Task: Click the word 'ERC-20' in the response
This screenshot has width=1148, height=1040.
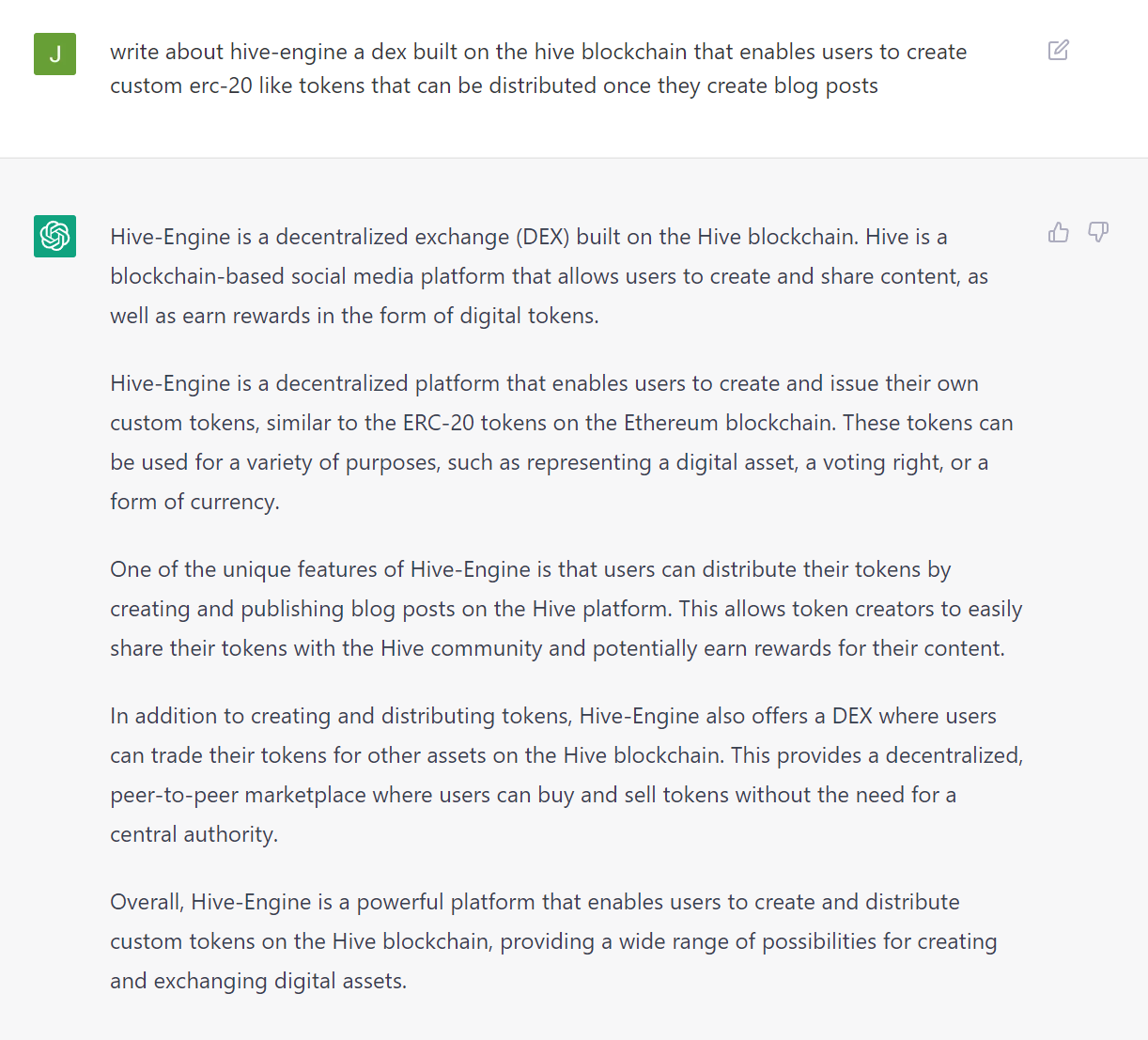Action: (439, 423)
